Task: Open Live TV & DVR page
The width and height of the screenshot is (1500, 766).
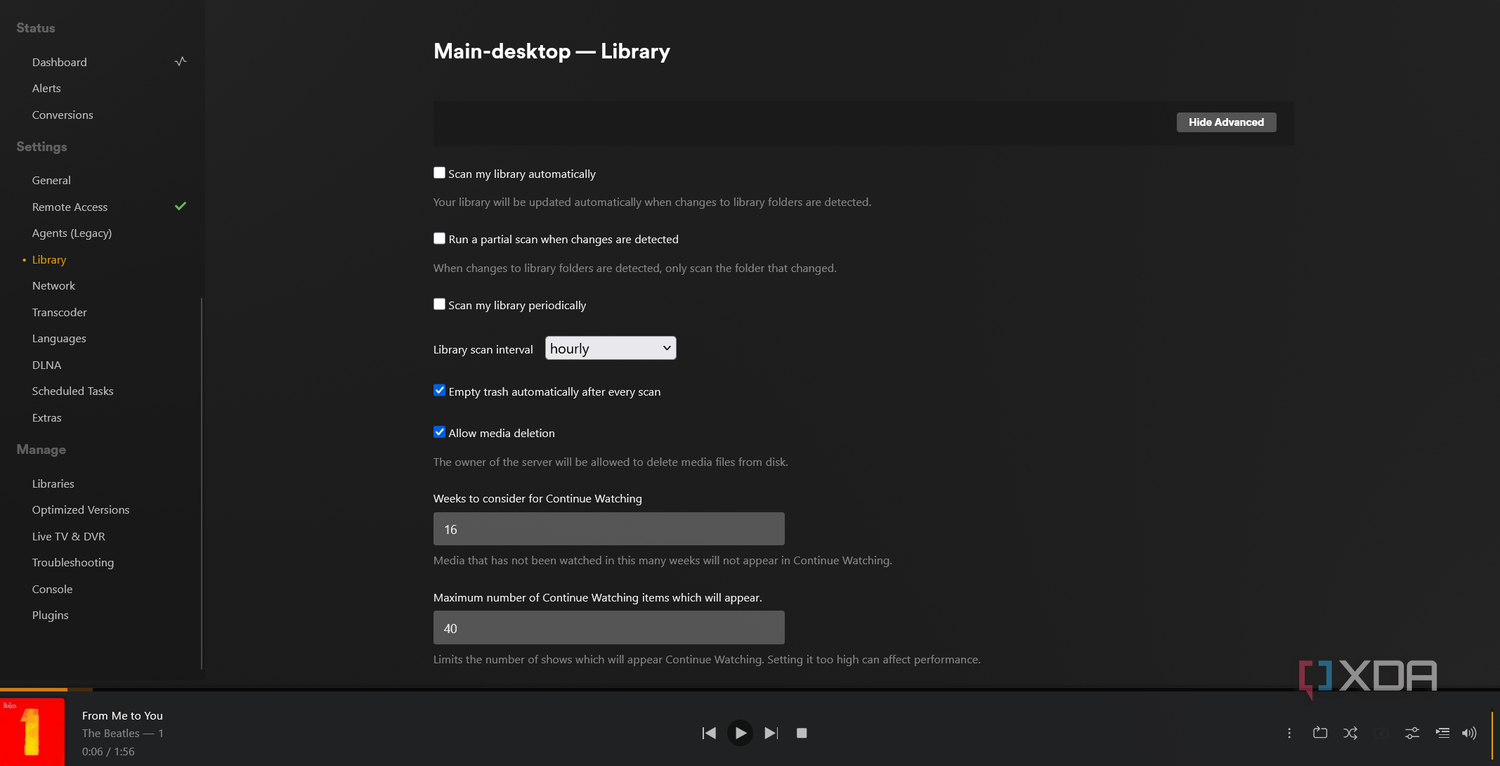Action: (x=68, y=537)
